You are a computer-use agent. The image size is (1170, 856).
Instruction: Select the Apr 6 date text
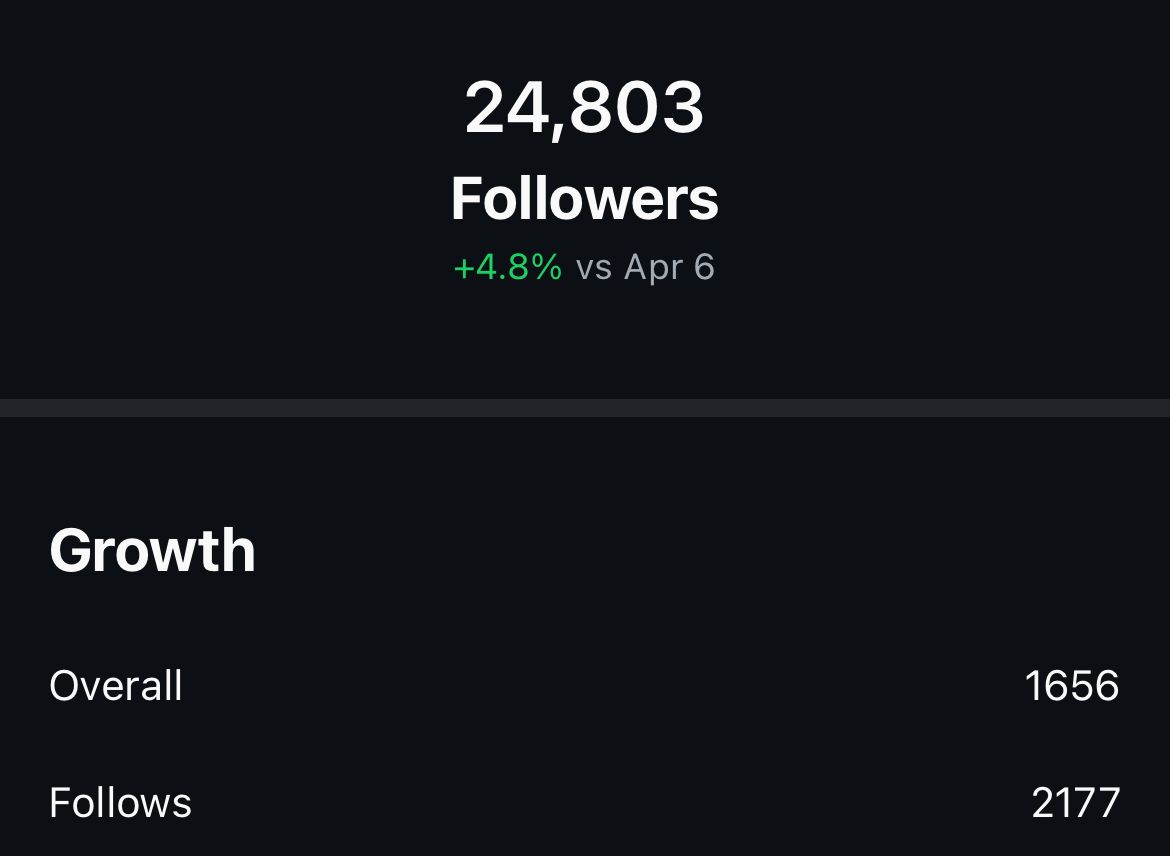click(x=669, y=267)
